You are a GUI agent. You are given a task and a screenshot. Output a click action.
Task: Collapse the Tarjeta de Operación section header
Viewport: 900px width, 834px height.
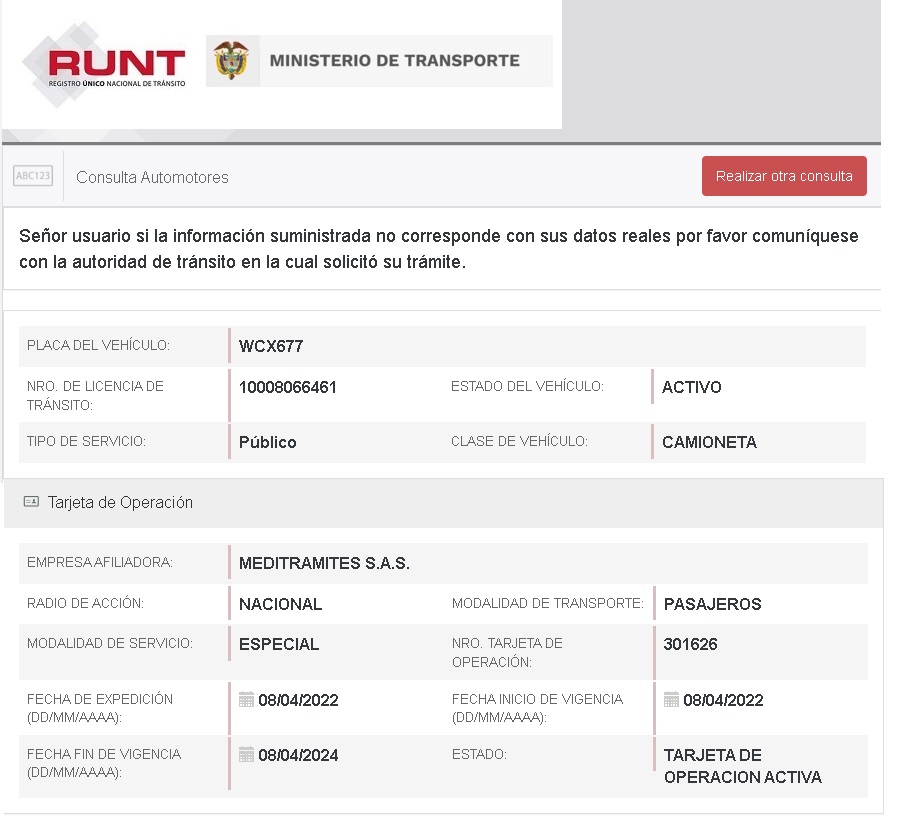(x=120, y=503)
